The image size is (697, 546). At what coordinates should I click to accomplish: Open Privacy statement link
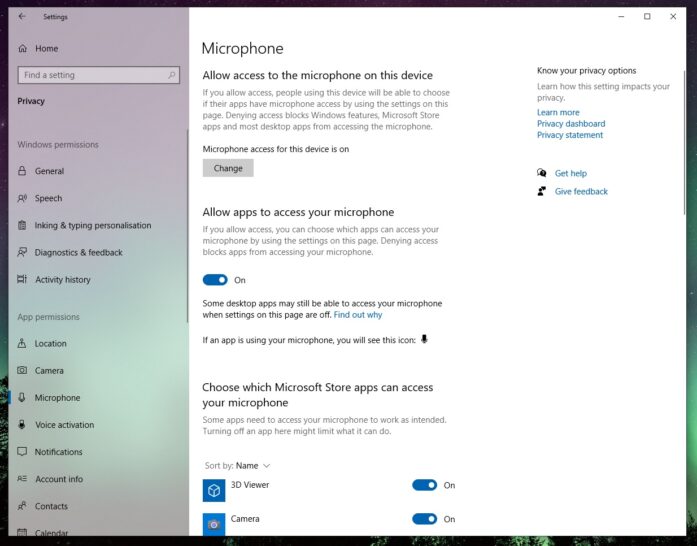(x=570, y=135)
